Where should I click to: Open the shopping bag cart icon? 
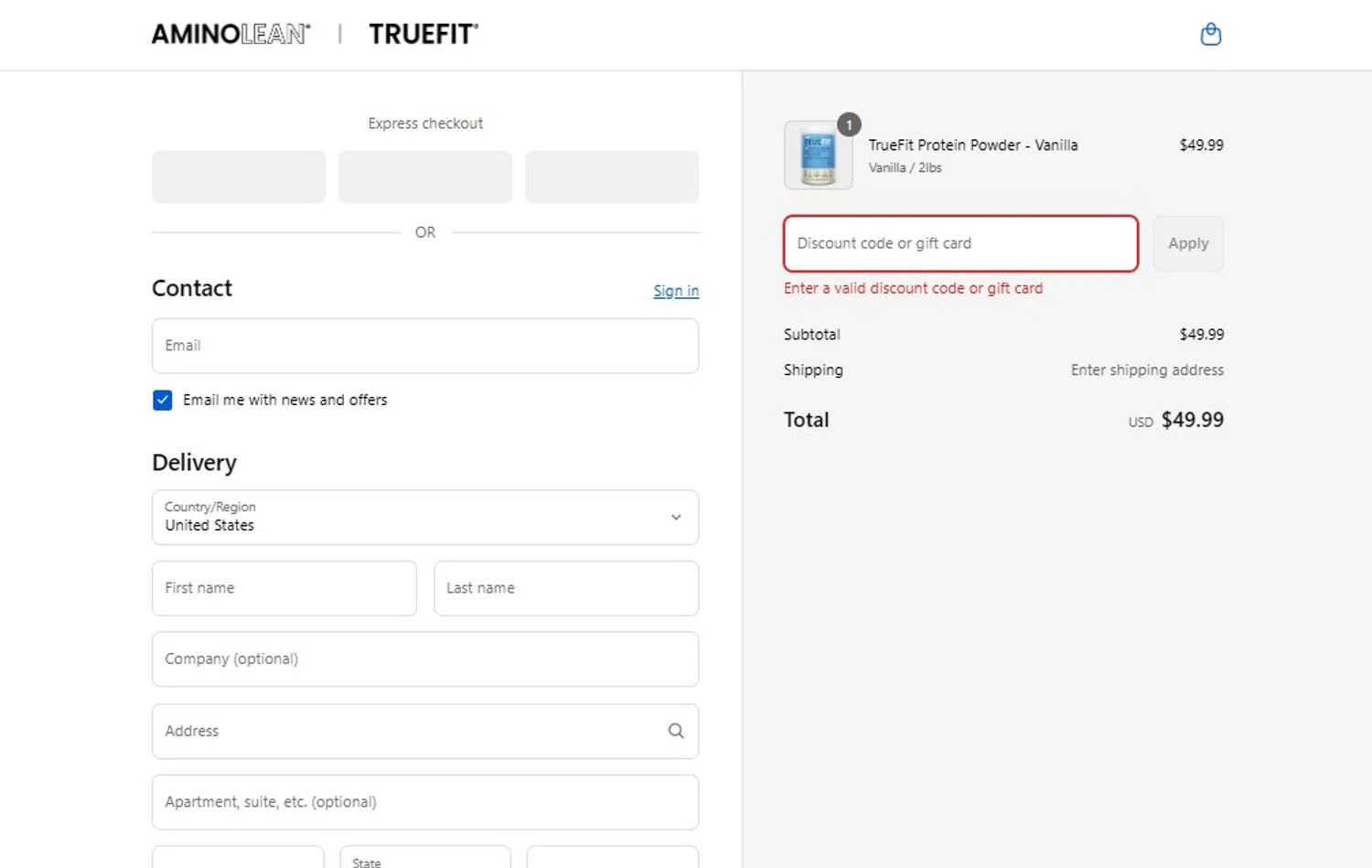tap(1210, 35)
